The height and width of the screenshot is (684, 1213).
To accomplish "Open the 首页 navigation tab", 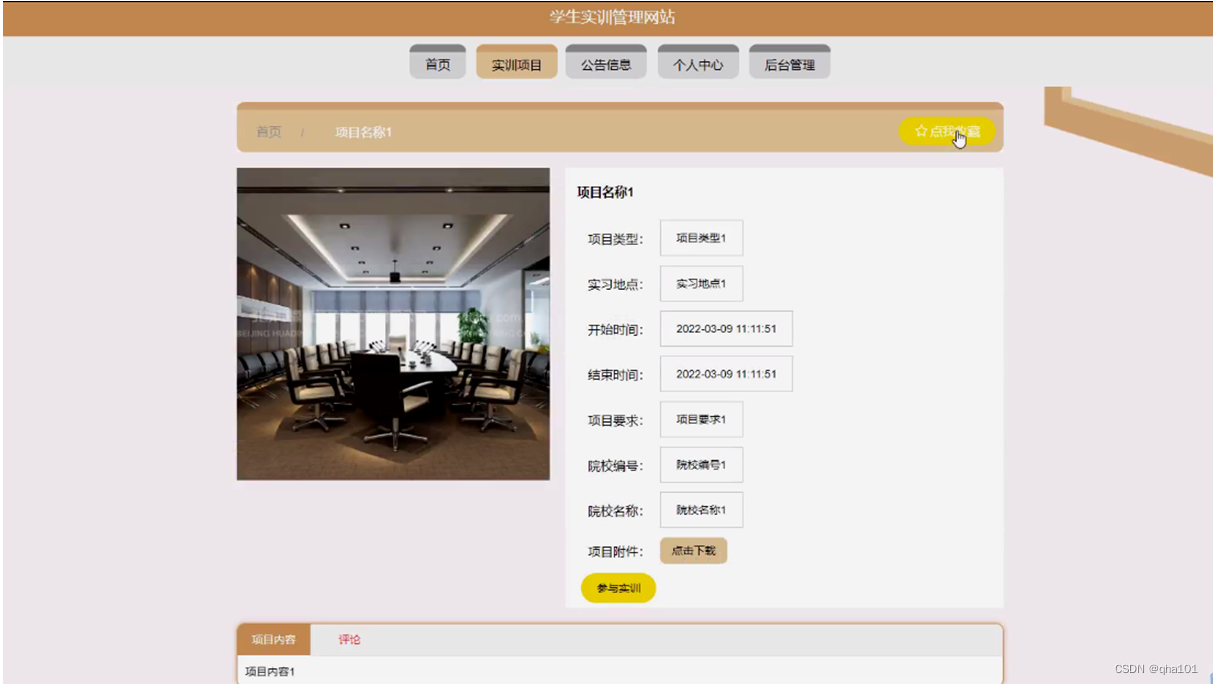I will pyautogui.click(x=437, y=61).
